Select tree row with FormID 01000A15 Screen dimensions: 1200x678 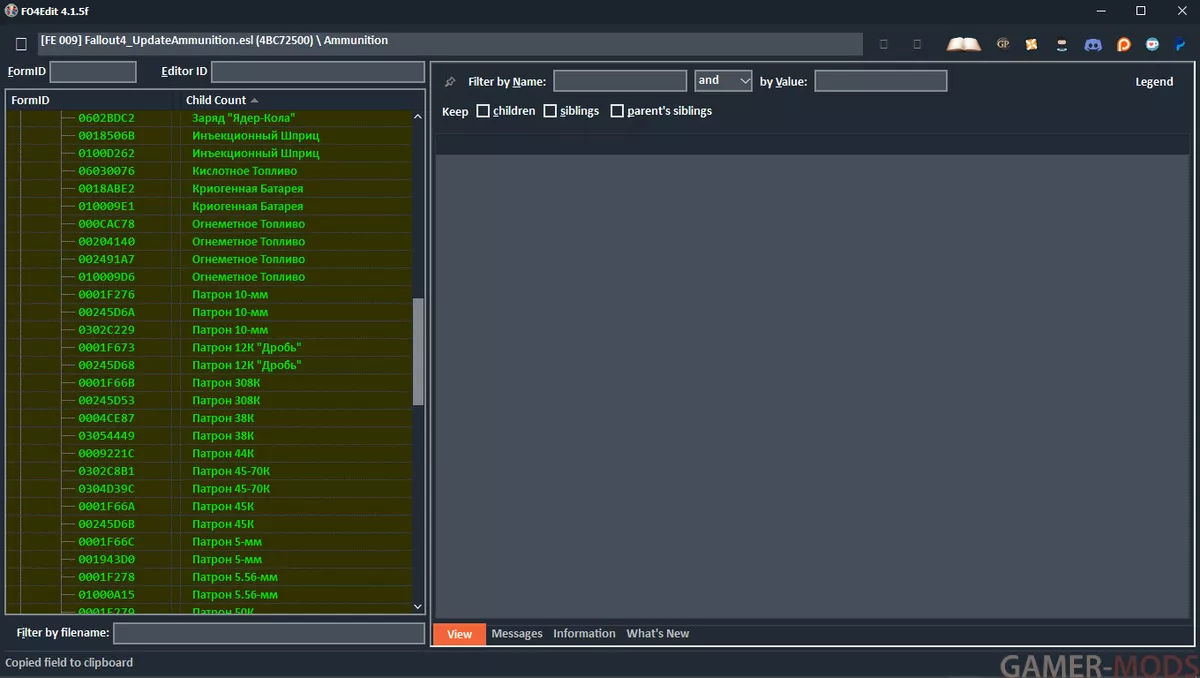pos(209,595)
